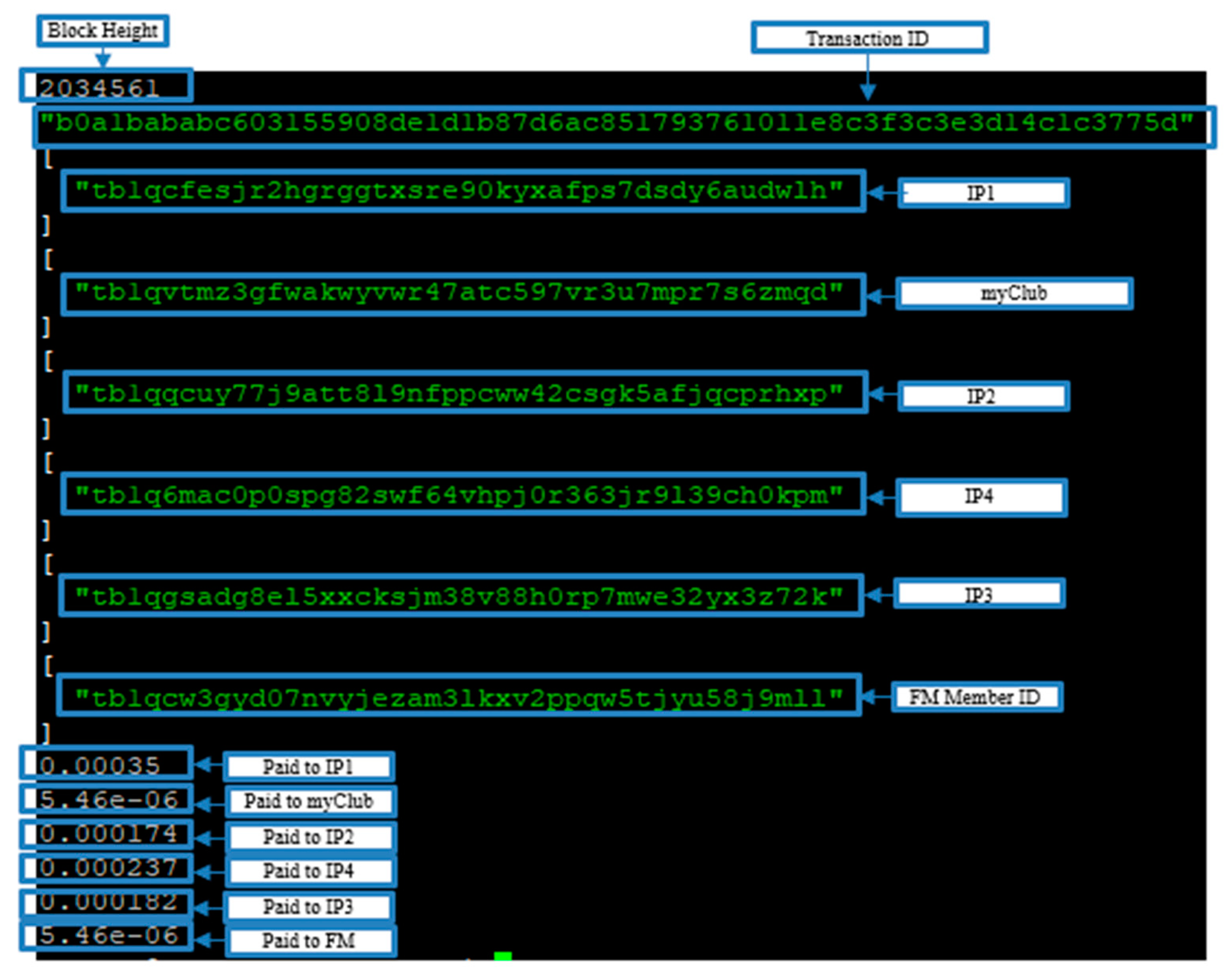Click the IP1 label box
The width and height of the screenshot is (1226, 980).
(x=983, y=193)
